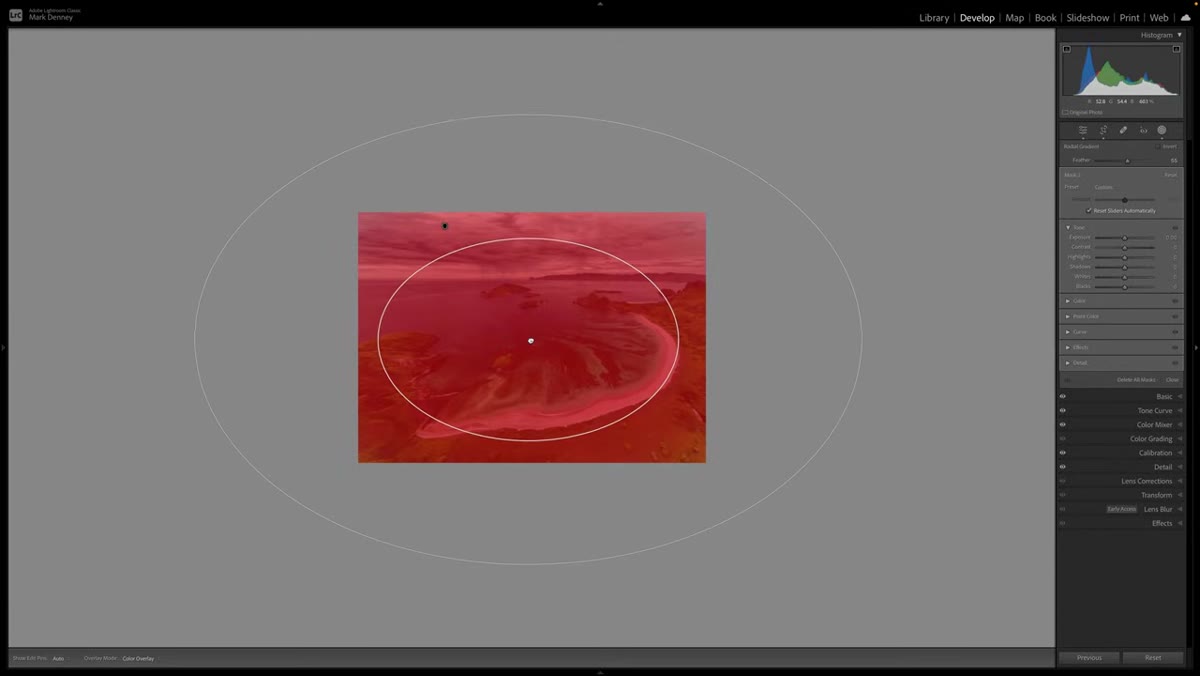Image resolution: width=1200 pixels, height=676 pixels.
Task: Toggle visibility of mask Color section
Action: click(1175, 301)
